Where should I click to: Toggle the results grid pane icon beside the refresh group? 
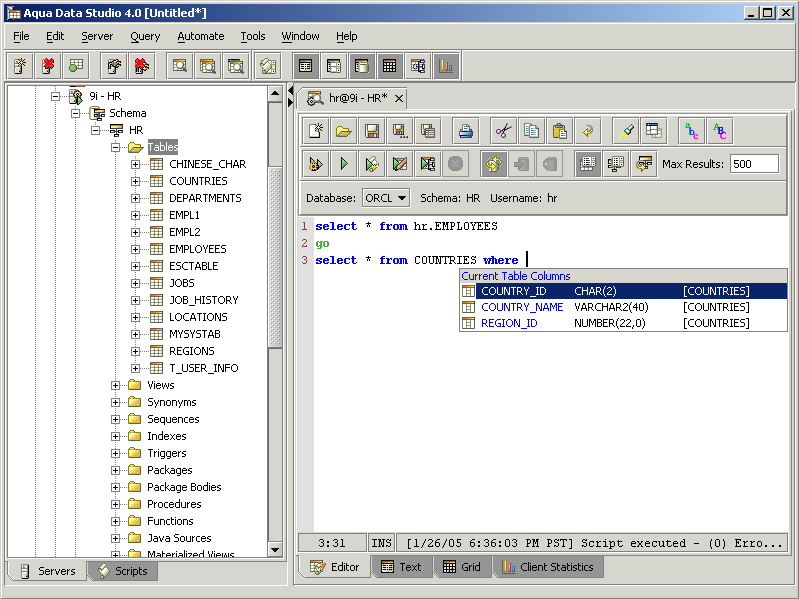pos(588,164)
